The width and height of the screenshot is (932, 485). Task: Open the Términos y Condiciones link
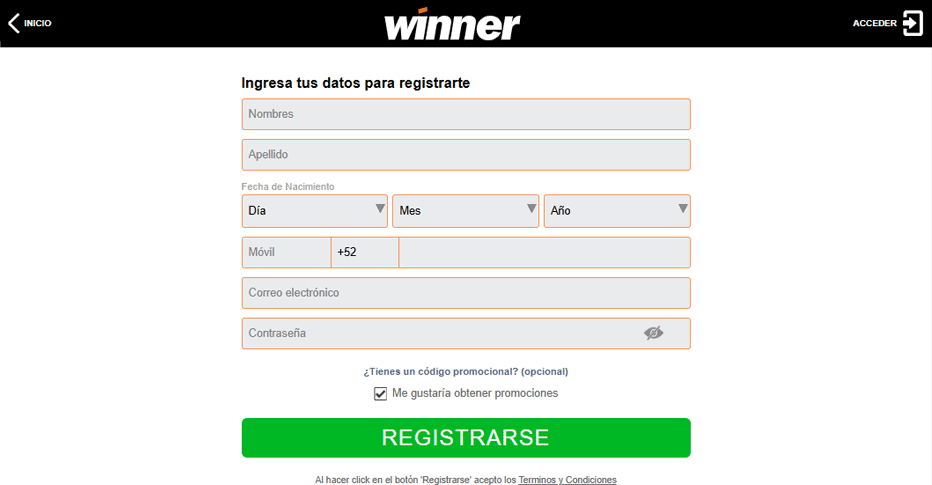pos(567,480)
